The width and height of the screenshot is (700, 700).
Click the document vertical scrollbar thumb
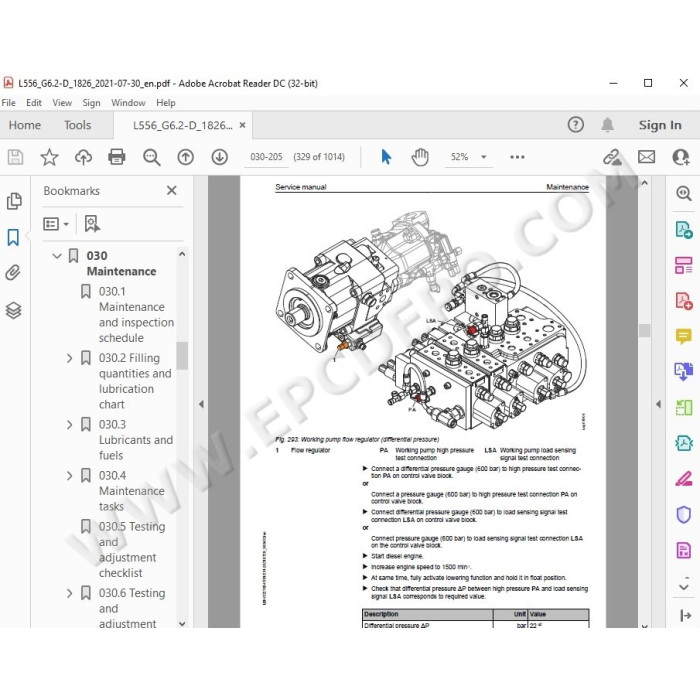point(644,330)
